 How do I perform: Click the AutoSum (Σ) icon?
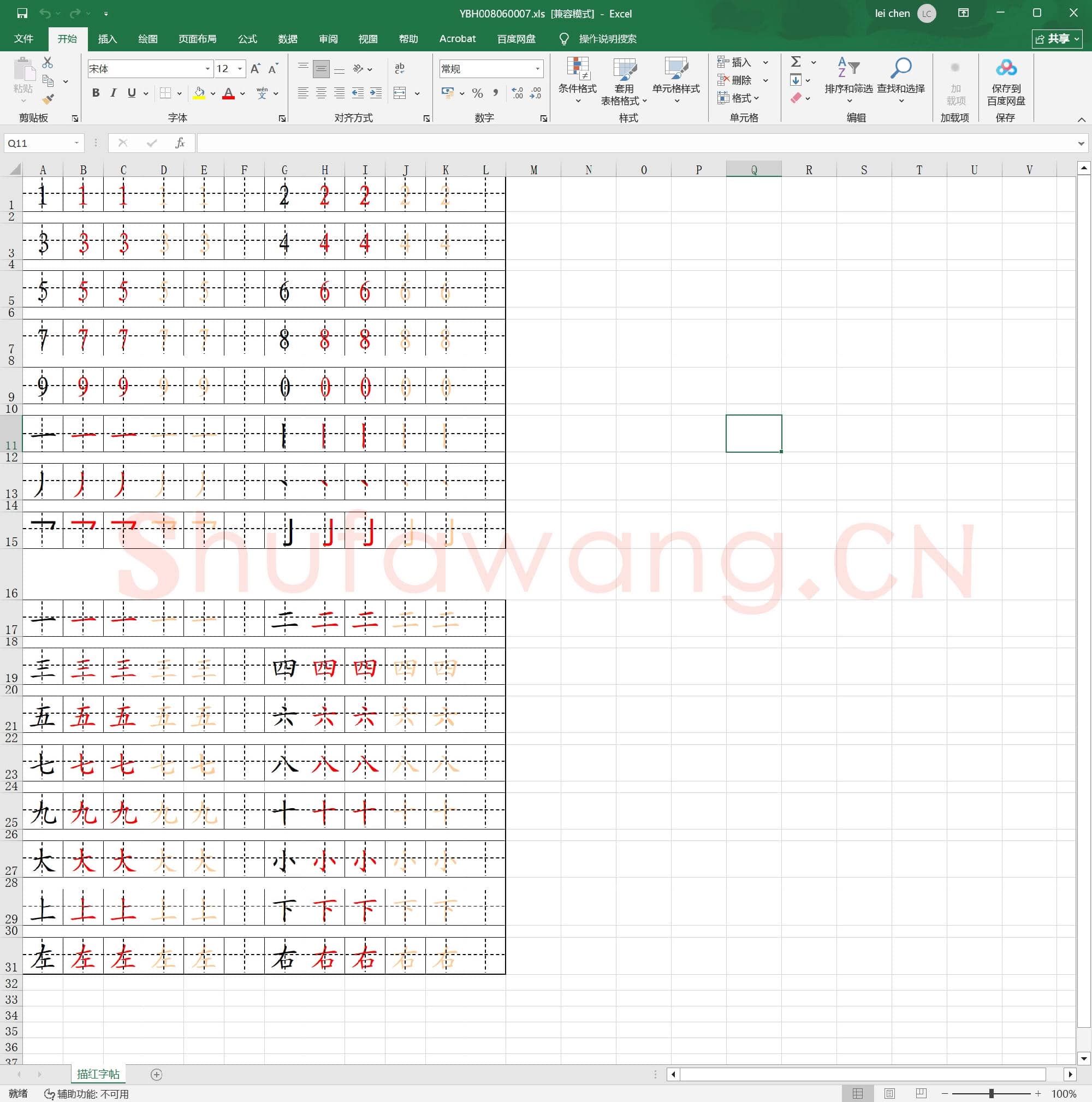pos(797,62)
